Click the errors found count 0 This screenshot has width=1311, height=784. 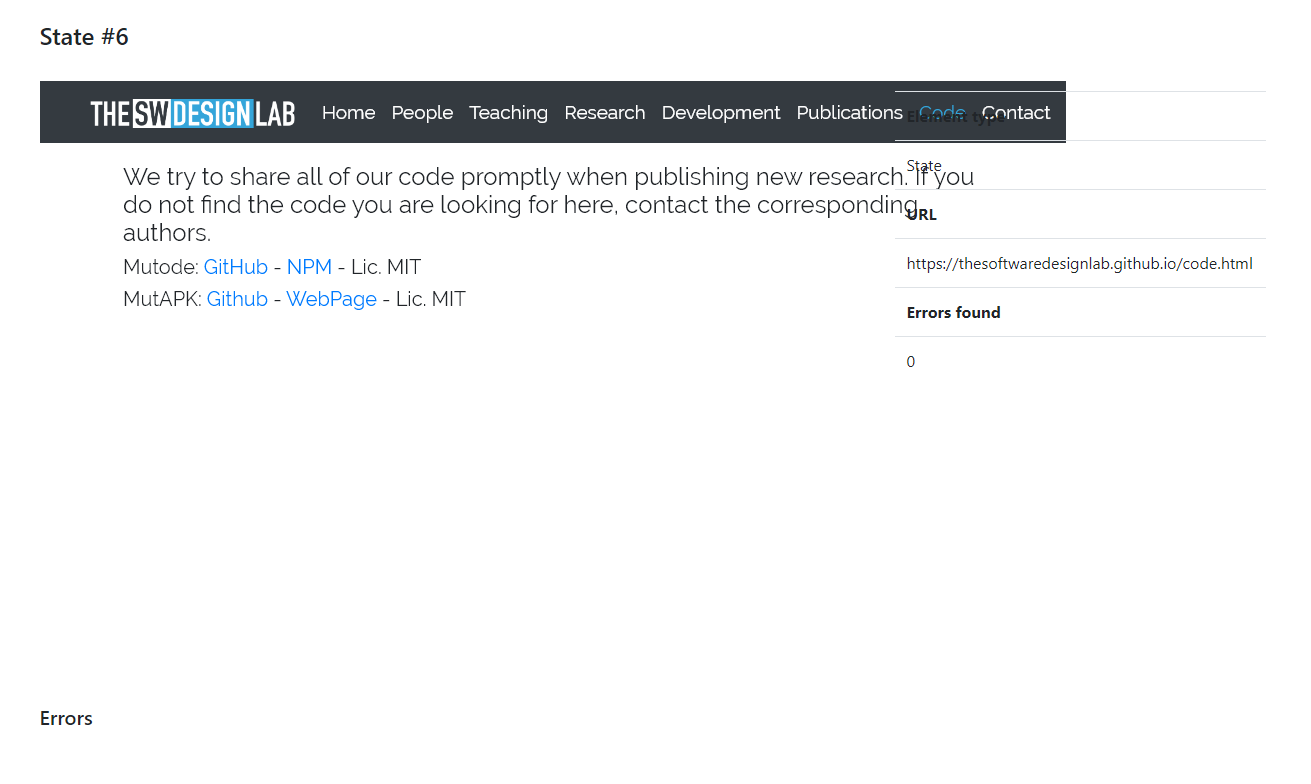(910, 362)
